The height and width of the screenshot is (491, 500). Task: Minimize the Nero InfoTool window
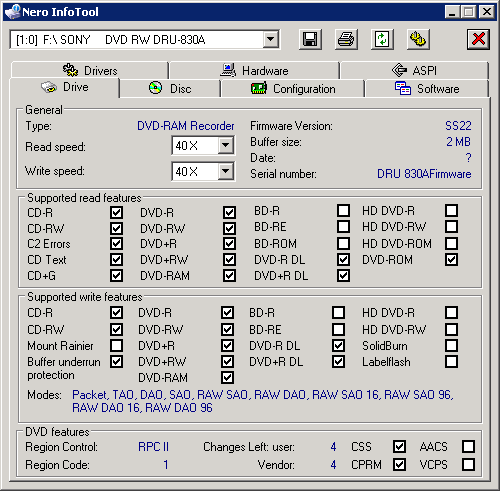[x=452, y=12]
